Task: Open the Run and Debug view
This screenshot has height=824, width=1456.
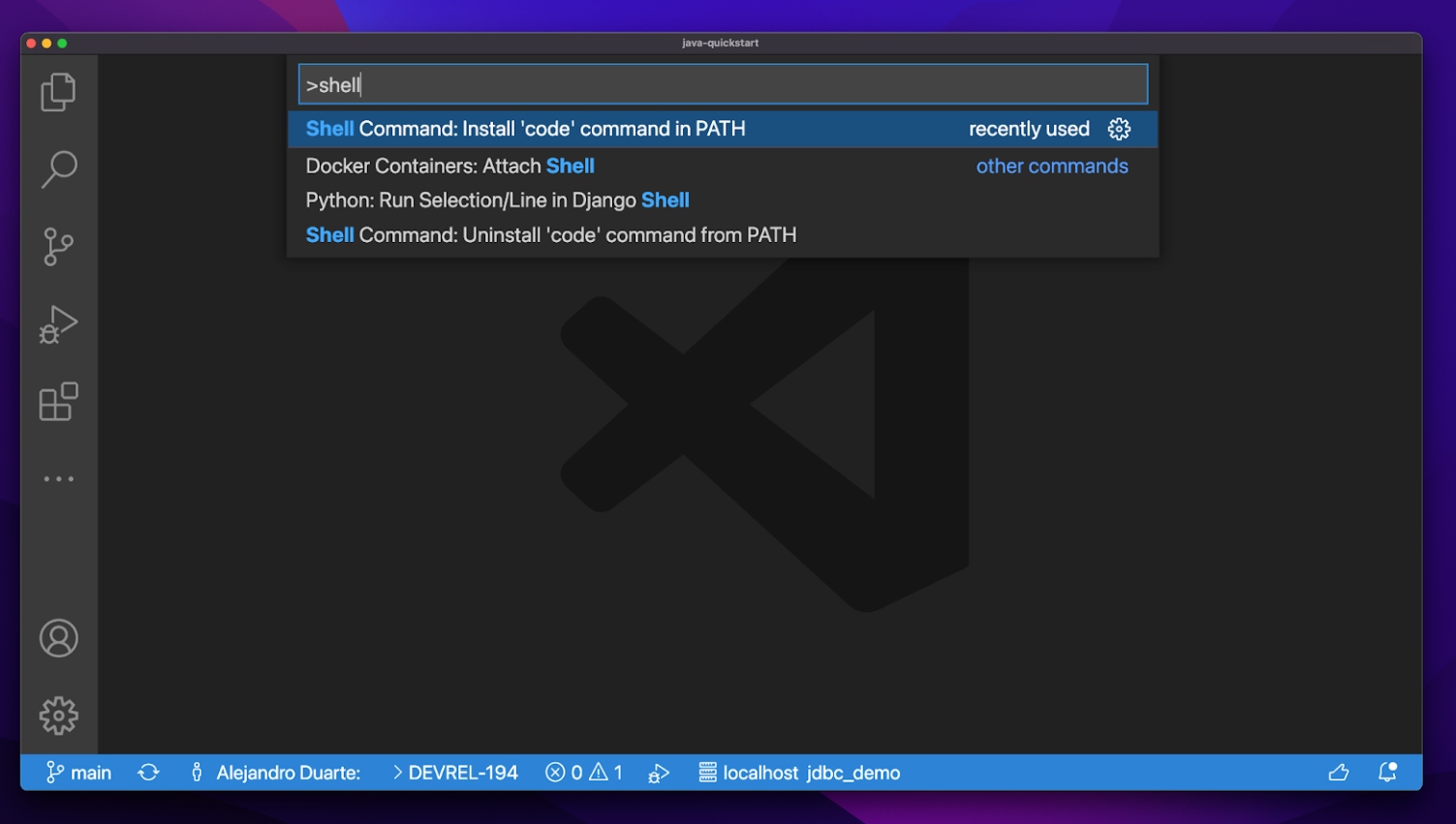Action: (x=58, y=324)
